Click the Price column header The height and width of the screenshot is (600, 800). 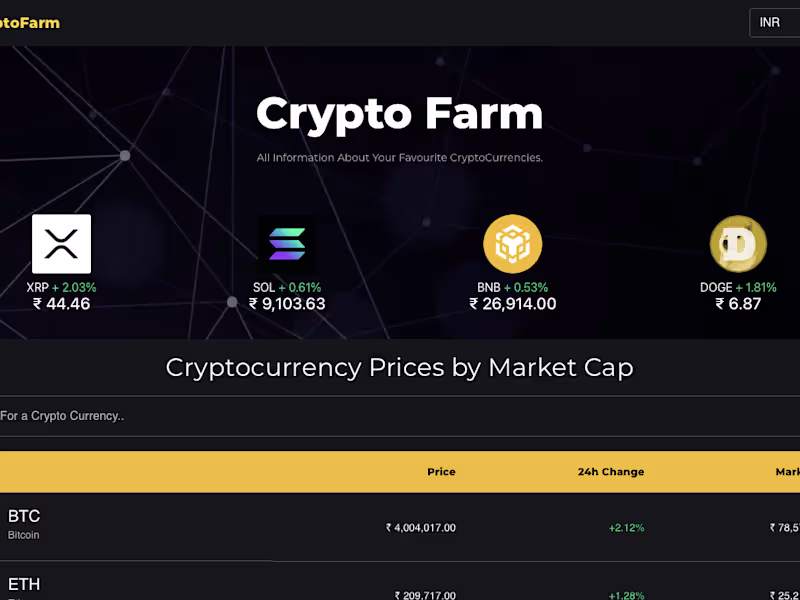coord(441,472)
